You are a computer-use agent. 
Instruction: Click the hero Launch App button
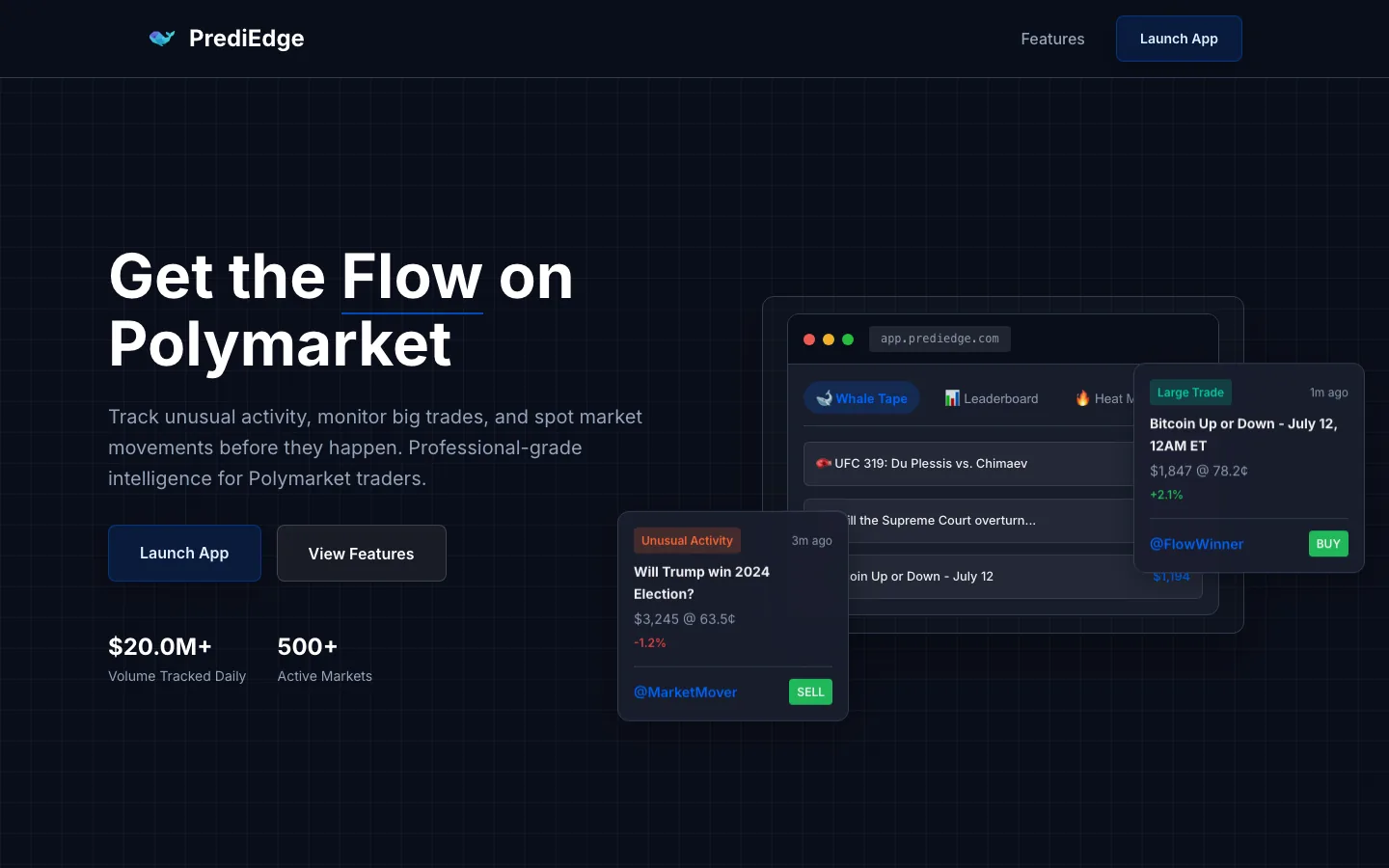(184, 553)
